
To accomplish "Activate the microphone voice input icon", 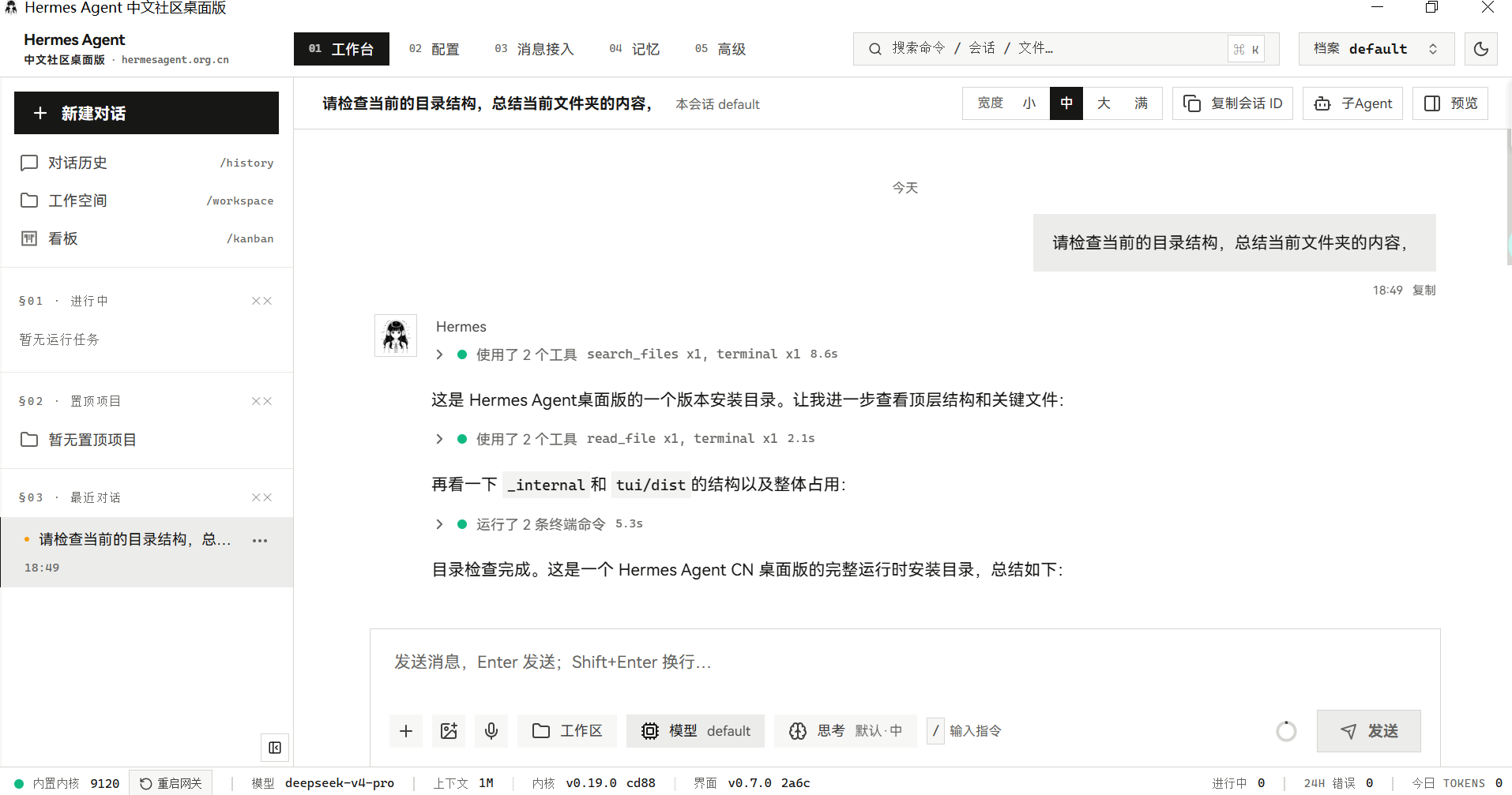I will pos(491,731).
